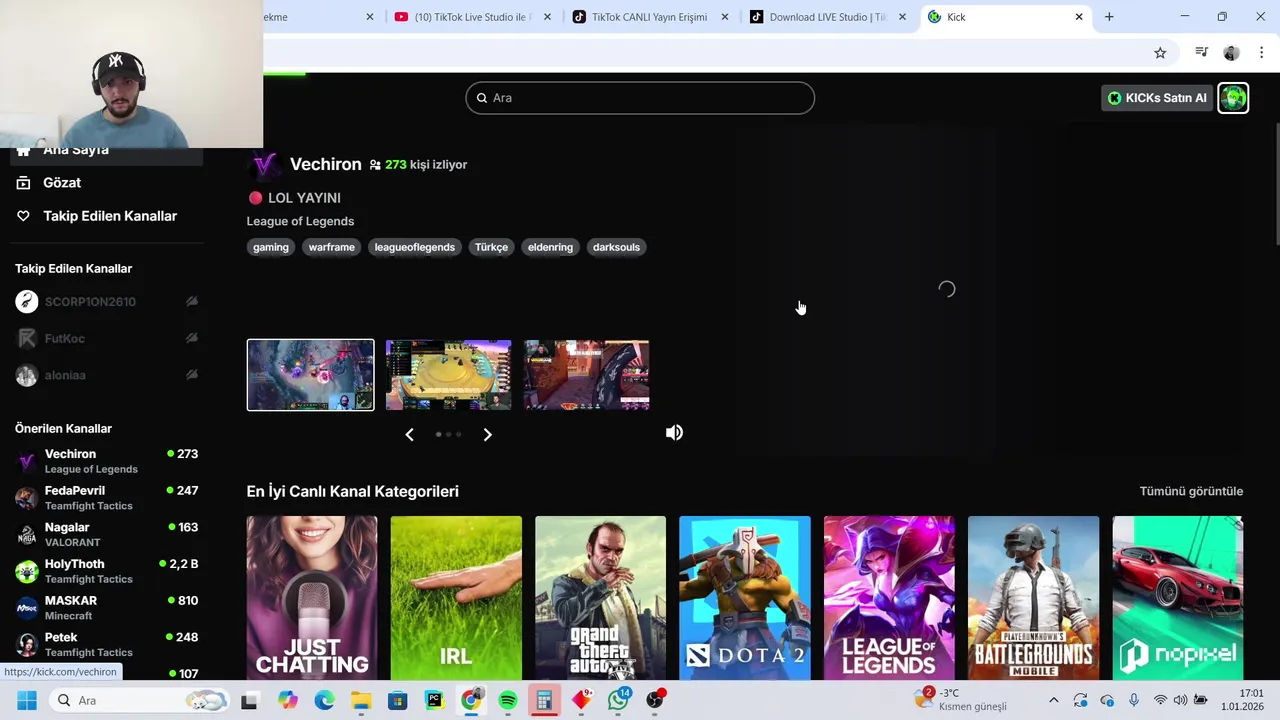Screen dimensions: 1280x720
Task: Open recommended channel Vechiron in sidebar
Action: click(x=106, y=461)
